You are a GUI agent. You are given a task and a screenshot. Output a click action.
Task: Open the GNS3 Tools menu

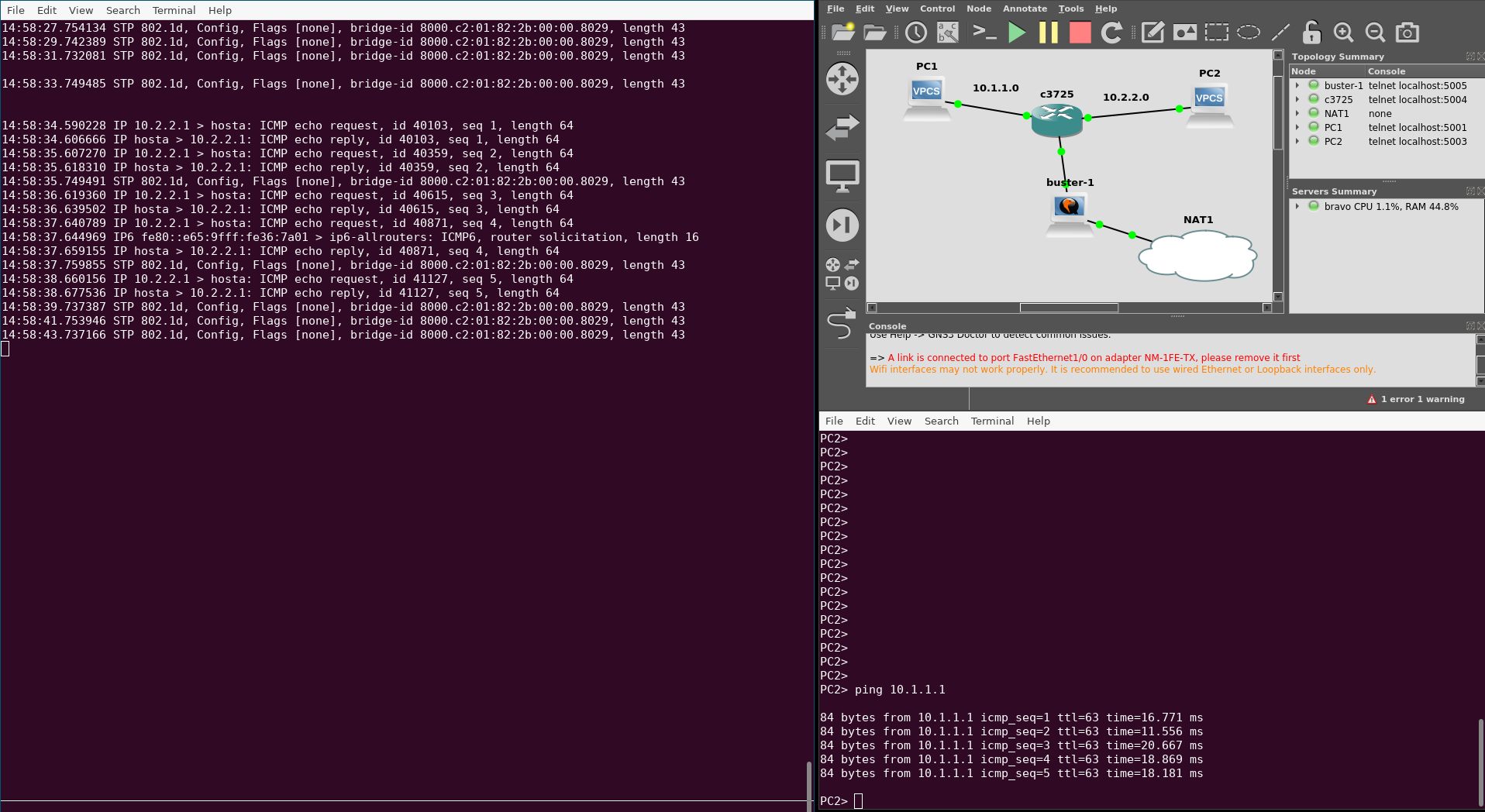click(x=1071, y=9)
